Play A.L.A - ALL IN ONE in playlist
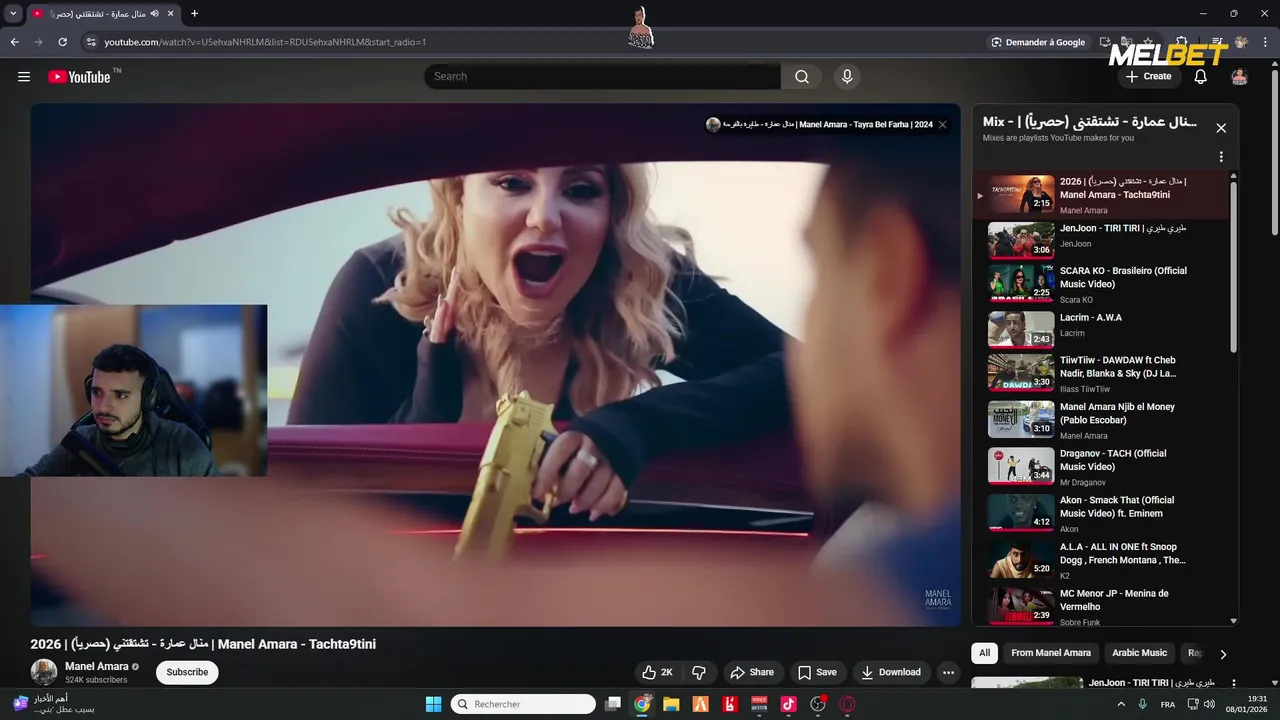The height and width of the screenshot is (720, 1280). [1100, 560]
